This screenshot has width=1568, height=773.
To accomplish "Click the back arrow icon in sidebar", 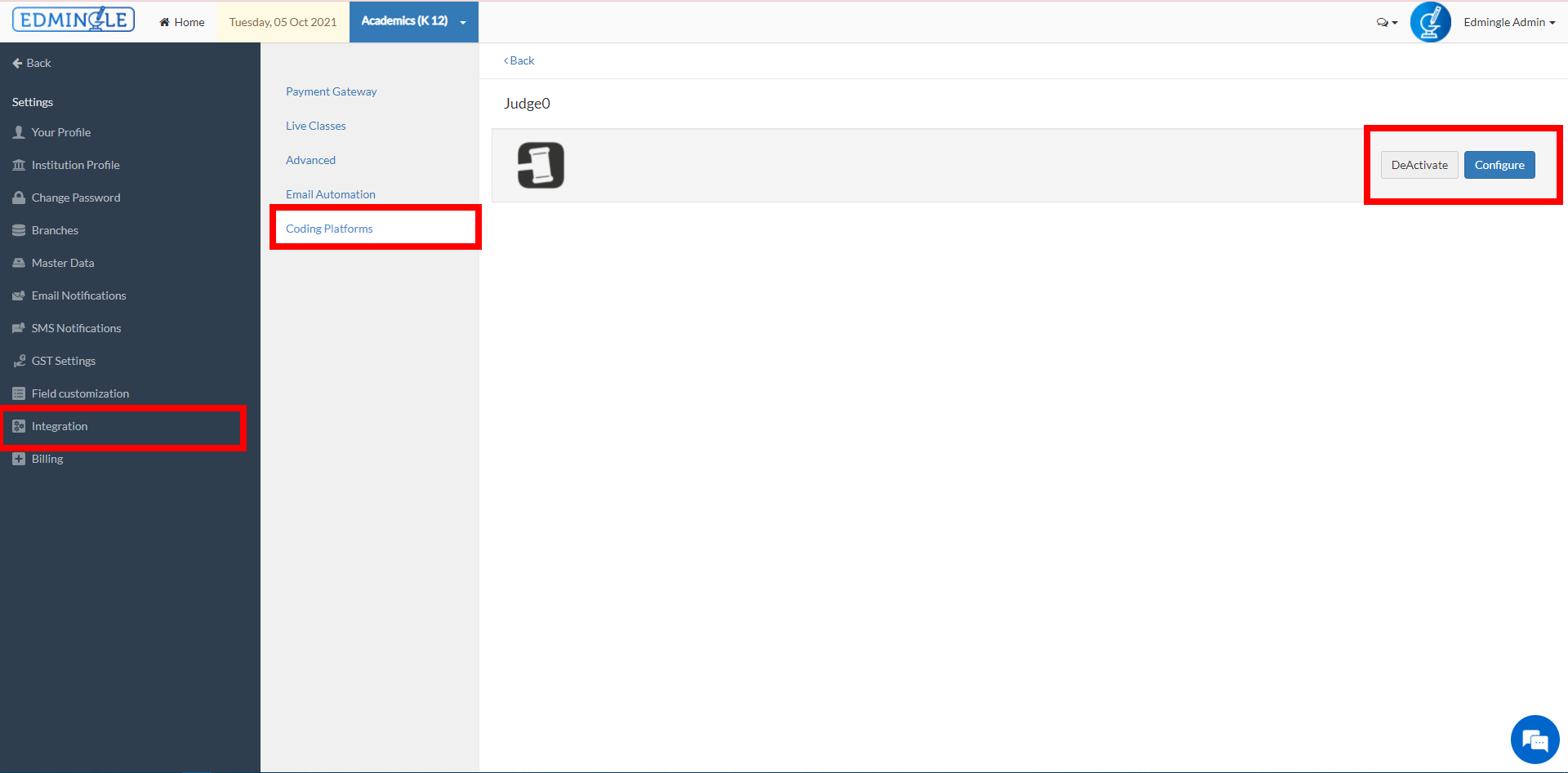I will pos(17,63).
